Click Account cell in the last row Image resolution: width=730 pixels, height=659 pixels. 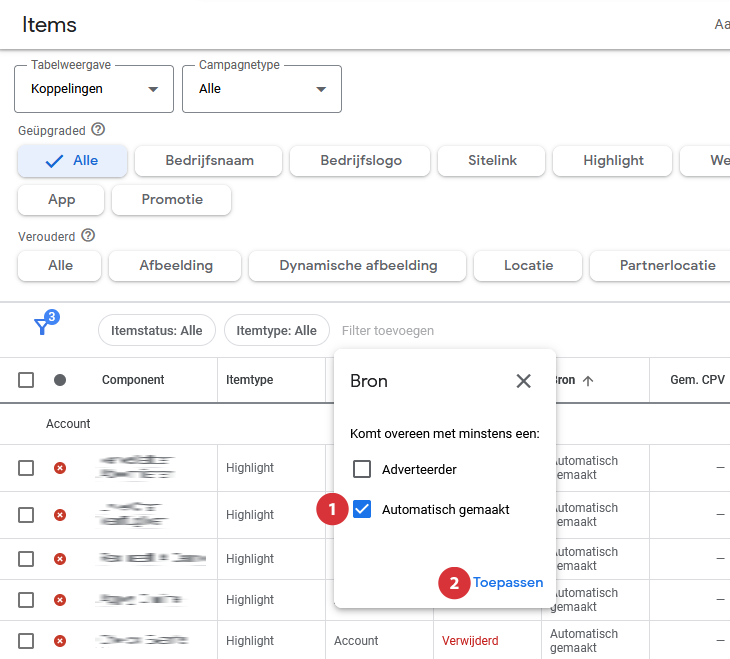356,641
